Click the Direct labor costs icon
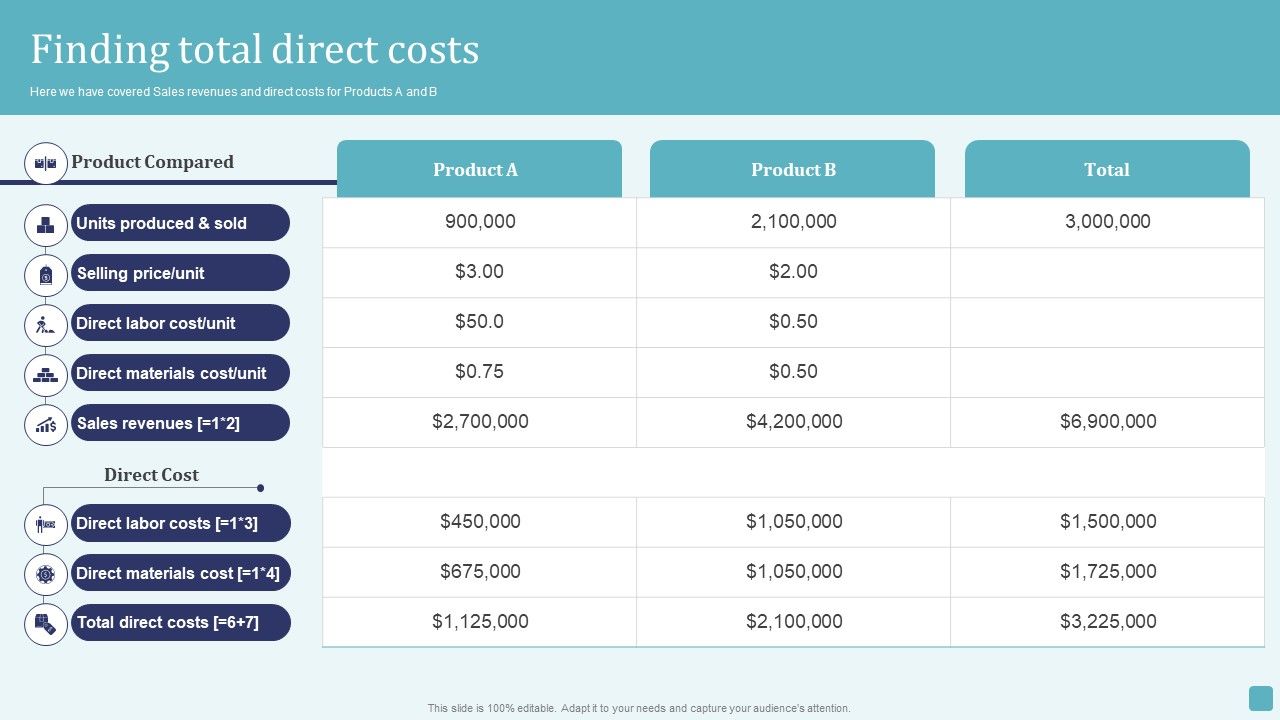This screenshot has height=720, width=1280. click(46, 524)
